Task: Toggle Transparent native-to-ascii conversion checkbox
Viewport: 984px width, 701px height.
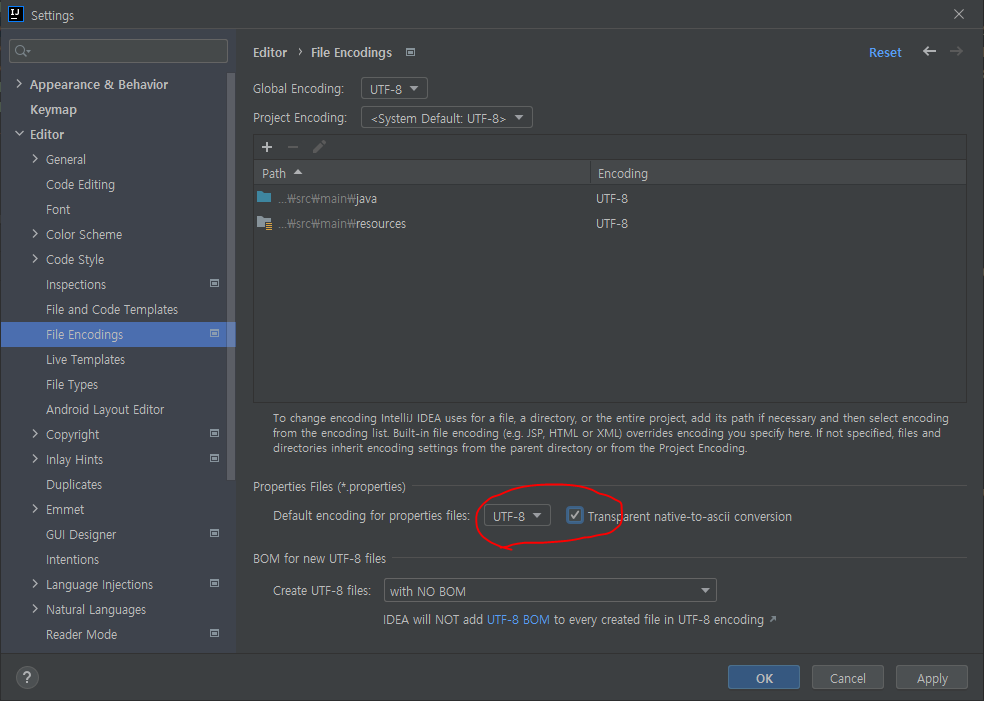Action: coord(575,515)
